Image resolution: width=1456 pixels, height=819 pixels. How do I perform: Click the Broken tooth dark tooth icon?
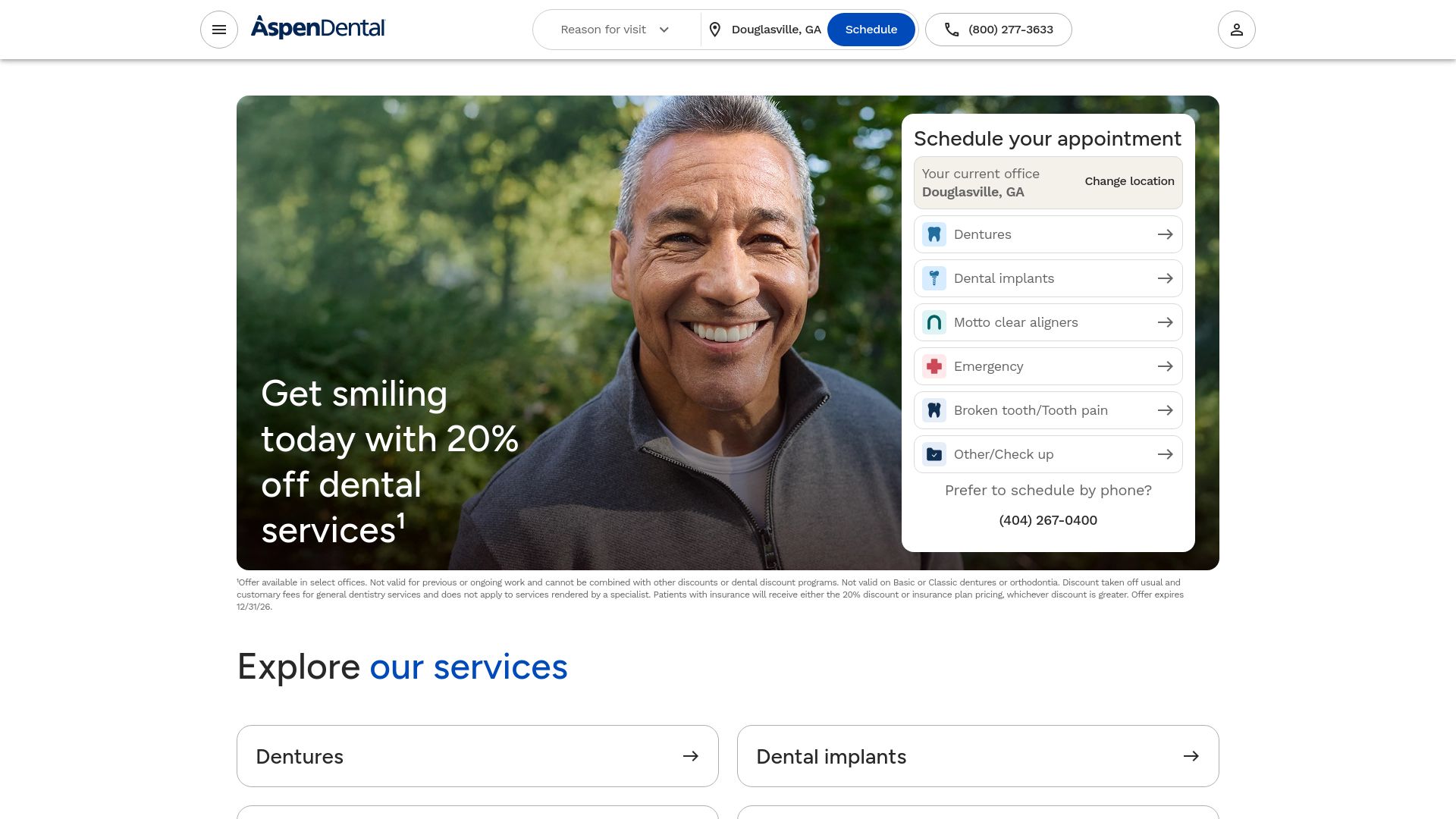pos(934,410)
